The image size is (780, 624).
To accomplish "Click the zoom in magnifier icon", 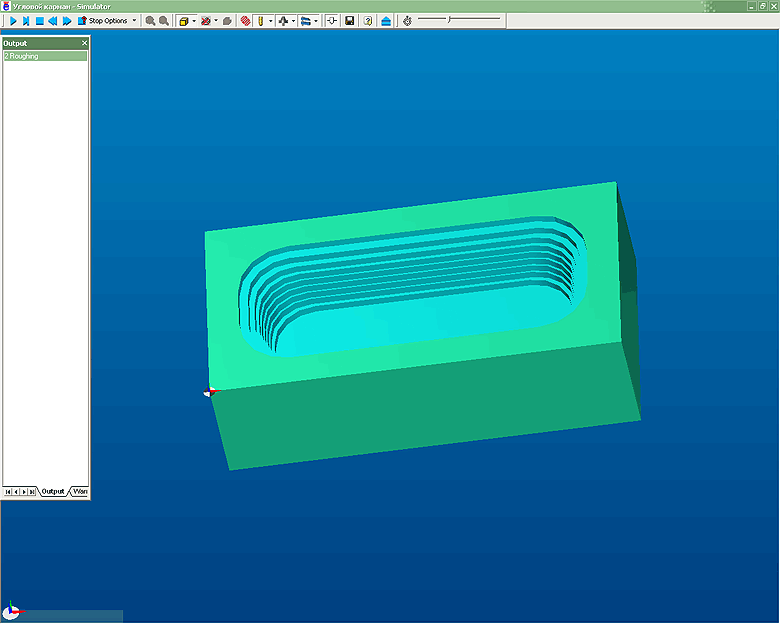I will pos(150,21).
